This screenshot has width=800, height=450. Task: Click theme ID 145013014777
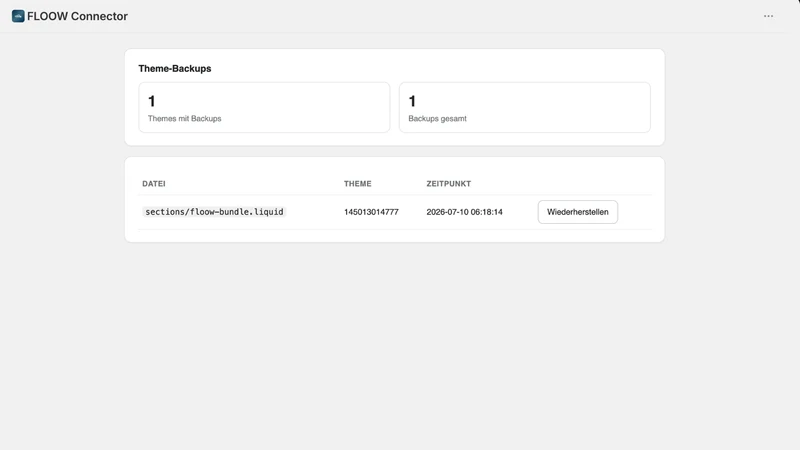[x=371, y=212]
